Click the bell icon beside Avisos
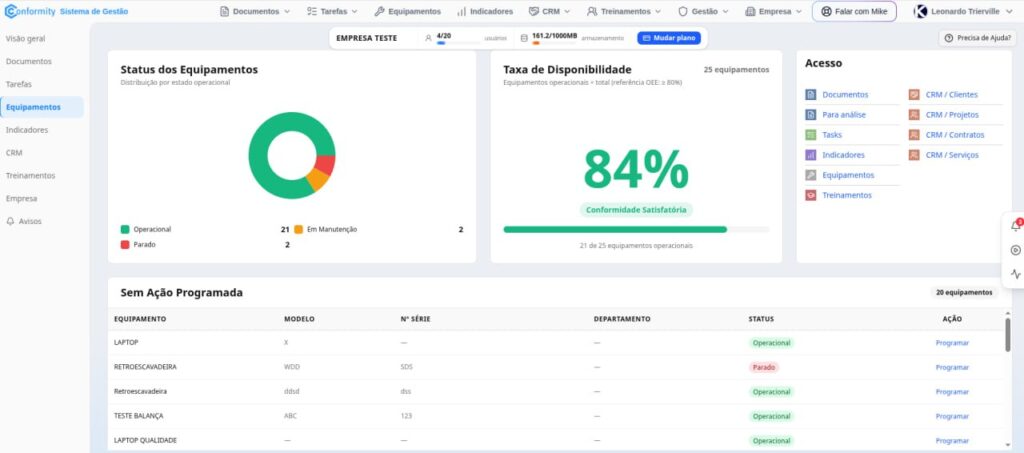 click(x=10, y=221)
